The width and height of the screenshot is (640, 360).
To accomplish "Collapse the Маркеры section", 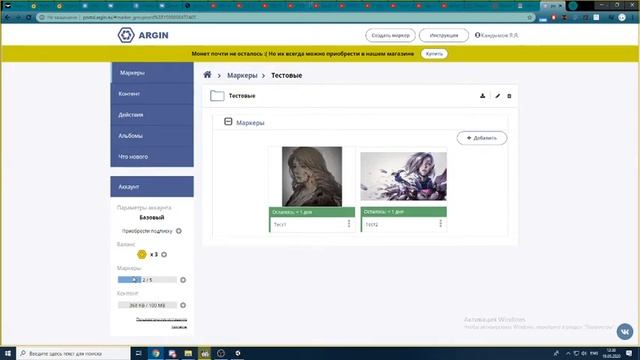I will (x=228, y=122).
